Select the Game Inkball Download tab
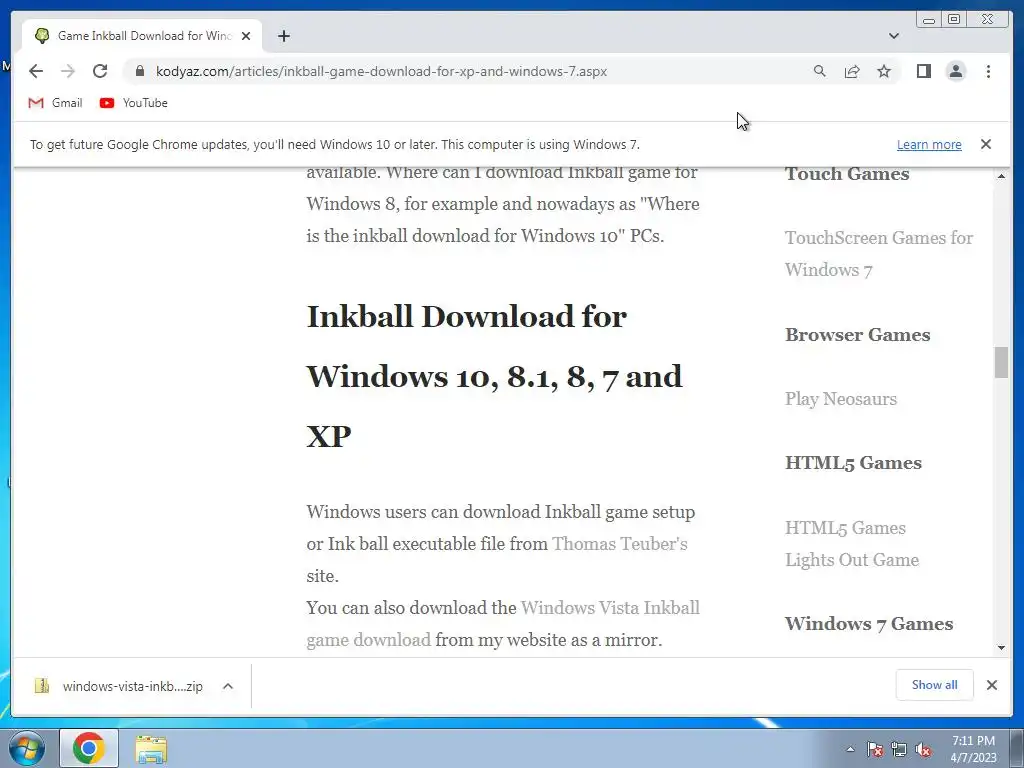1024x768 pixels. [x=142, y=36]
